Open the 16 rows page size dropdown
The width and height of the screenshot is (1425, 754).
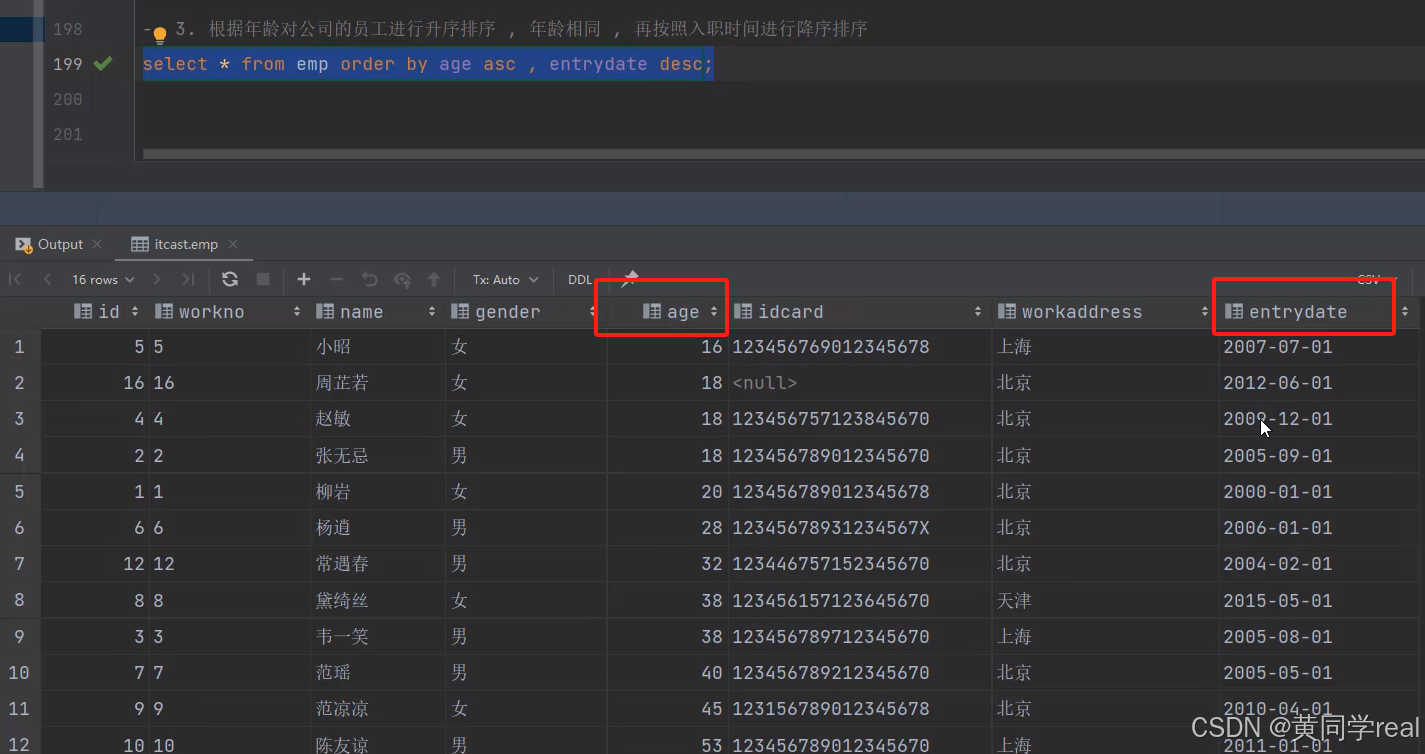(x=103, y=280)
